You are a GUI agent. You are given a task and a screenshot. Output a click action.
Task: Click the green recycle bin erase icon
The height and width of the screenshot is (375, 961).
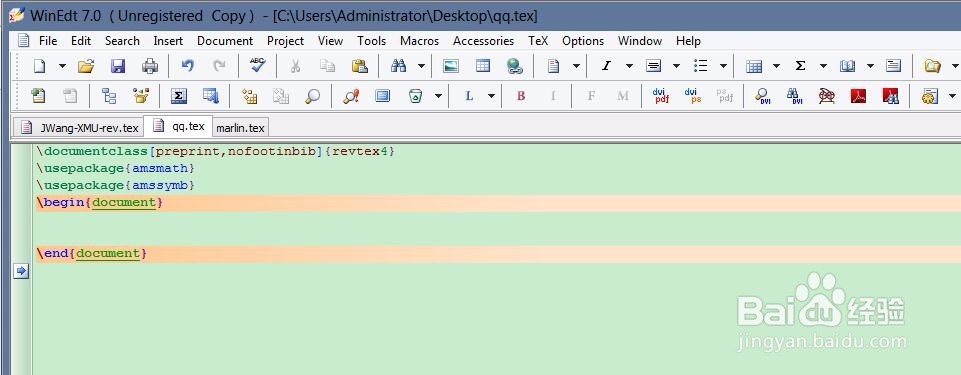(x=416, y=96)
